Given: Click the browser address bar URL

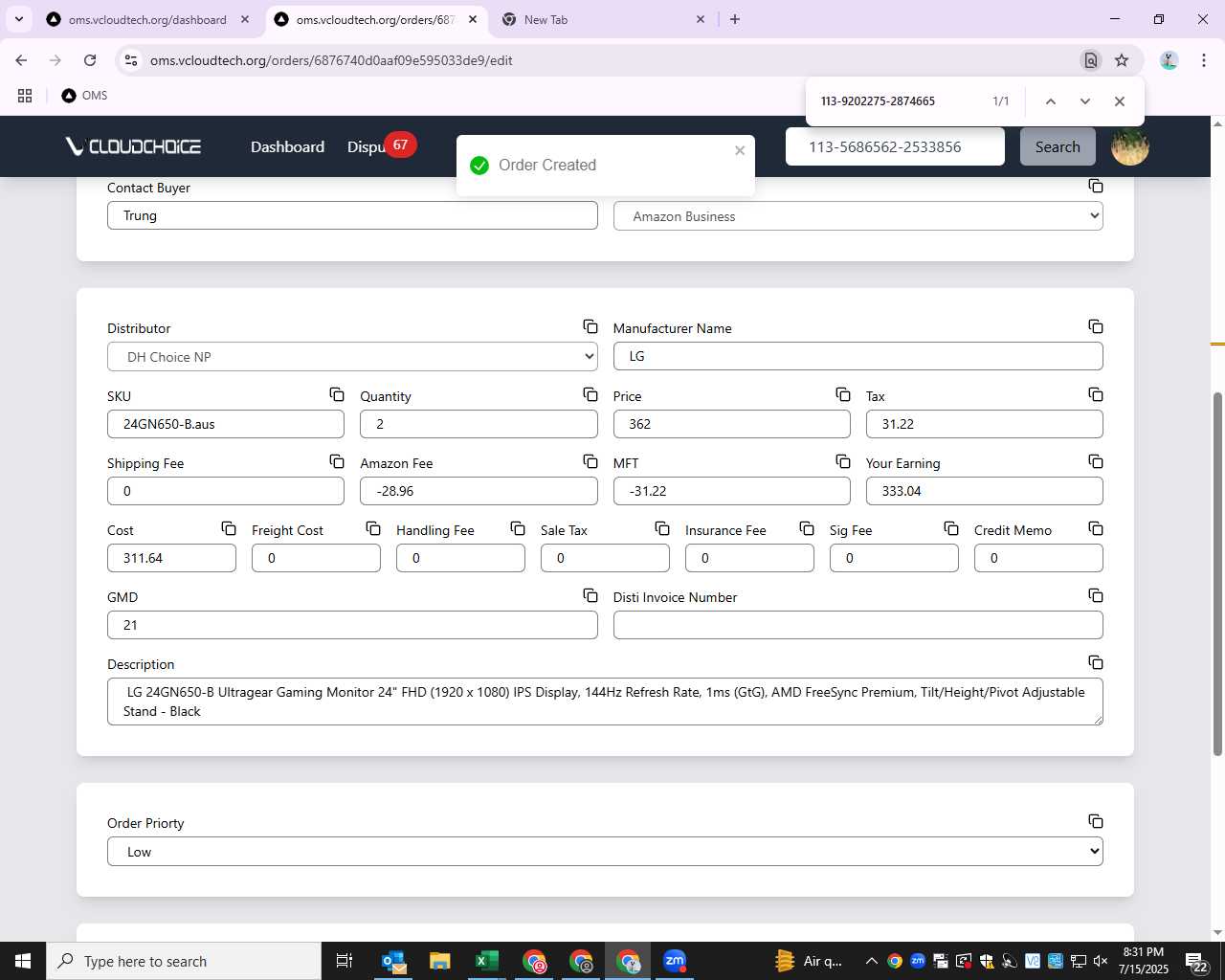Looking at the screenshot, I should click(331, 60).
